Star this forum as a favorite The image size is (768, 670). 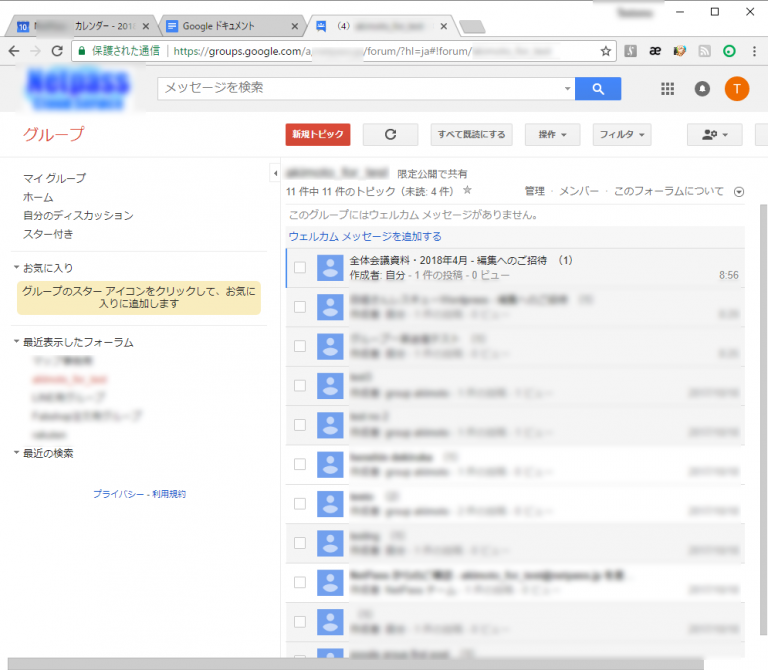click(467, 190)
